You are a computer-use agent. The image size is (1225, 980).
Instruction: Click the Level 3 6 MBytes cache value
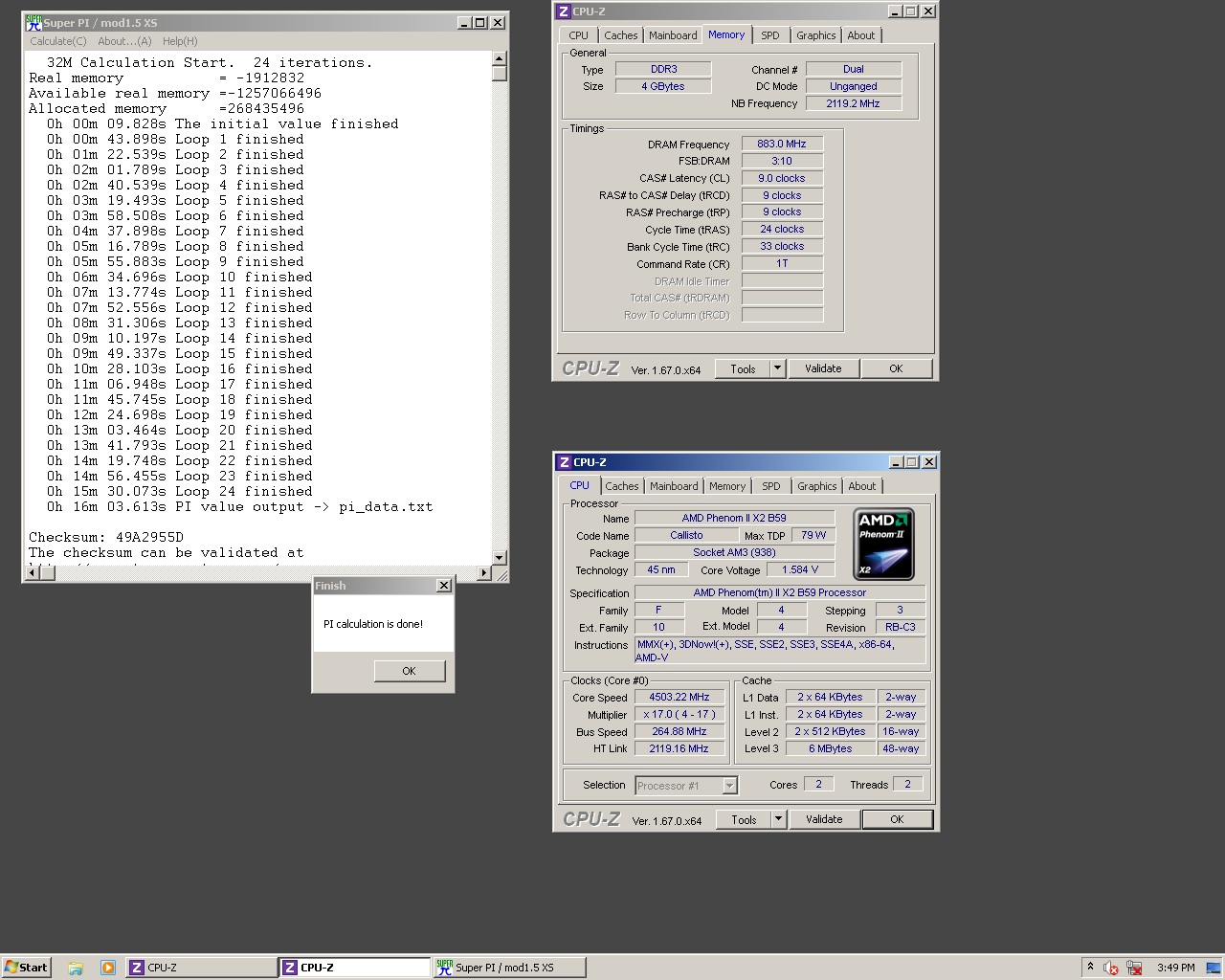click(x=830, y=748)
